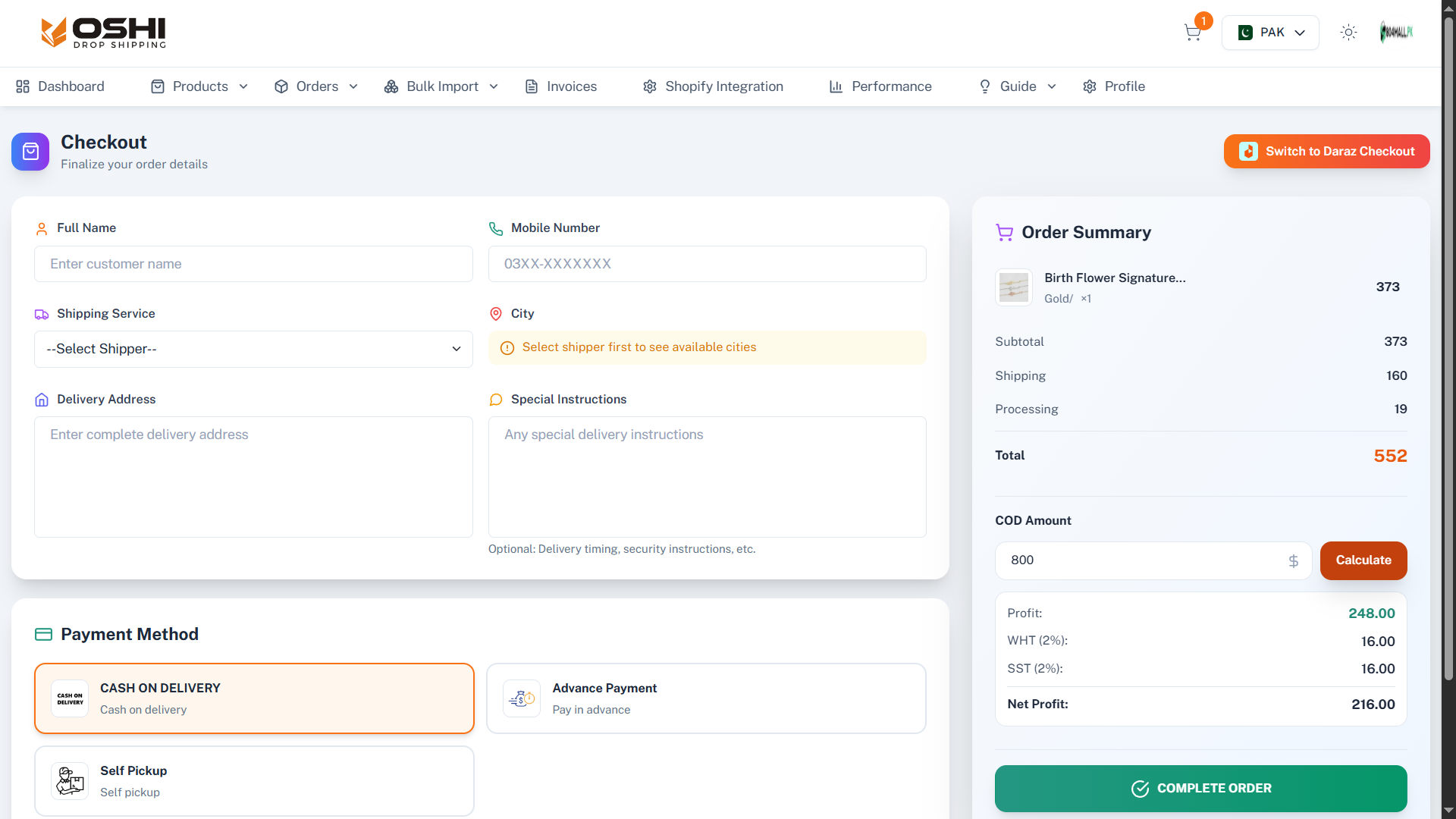Click the OSHI Drop Shipping logo
The width and height of the screenshot is (1456, 819).
pyautogui.click(x=103, y=33)
